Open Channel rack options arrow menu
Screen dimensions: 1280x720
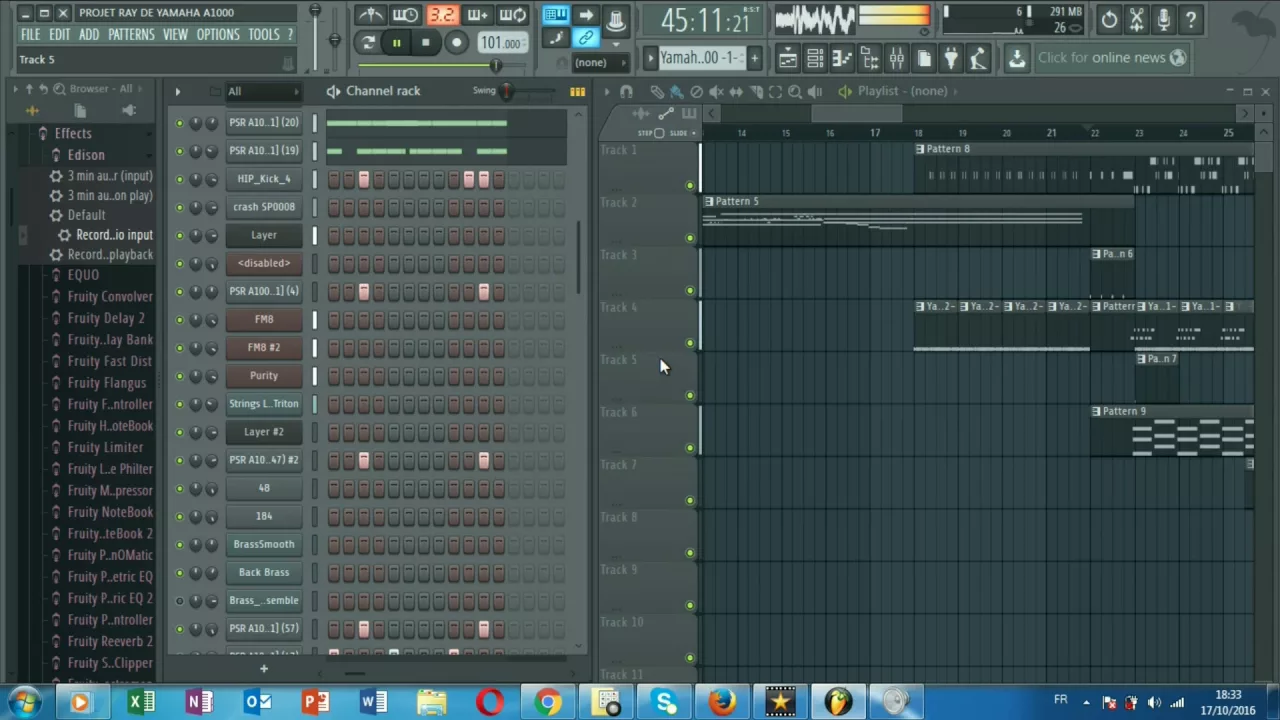[x=178, y=91]
